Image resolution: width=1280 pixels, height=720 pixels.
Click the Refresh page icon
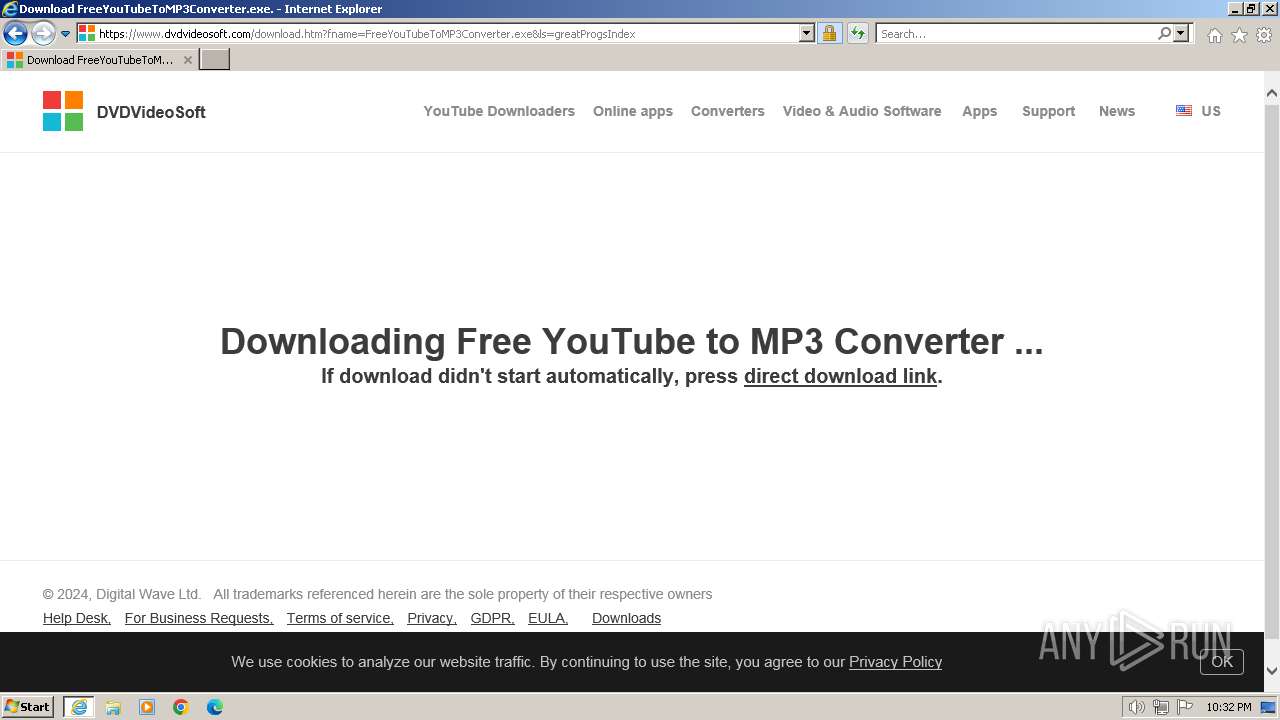pyautogui.click(x=858, y=33)
